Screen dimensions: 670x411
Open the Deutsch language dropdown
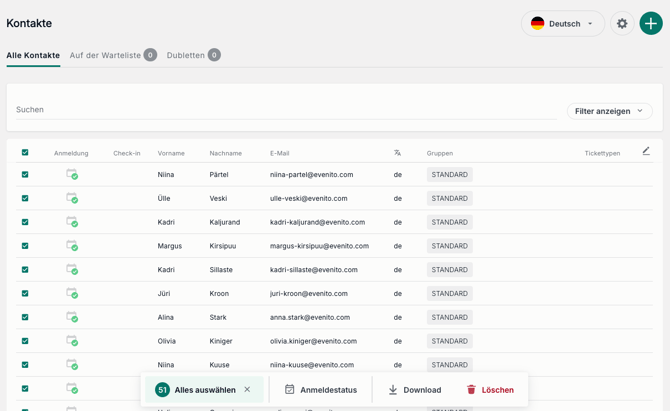pos(563,23)
